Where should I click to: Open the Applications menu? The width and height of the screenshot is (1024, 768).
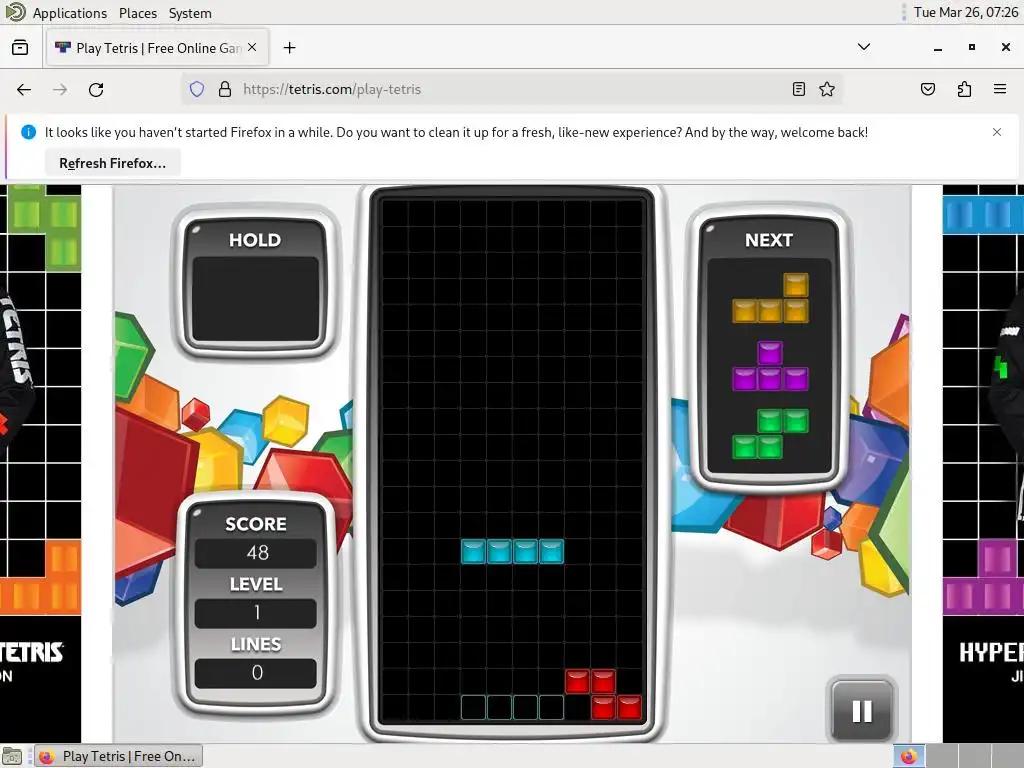[70, 13]
